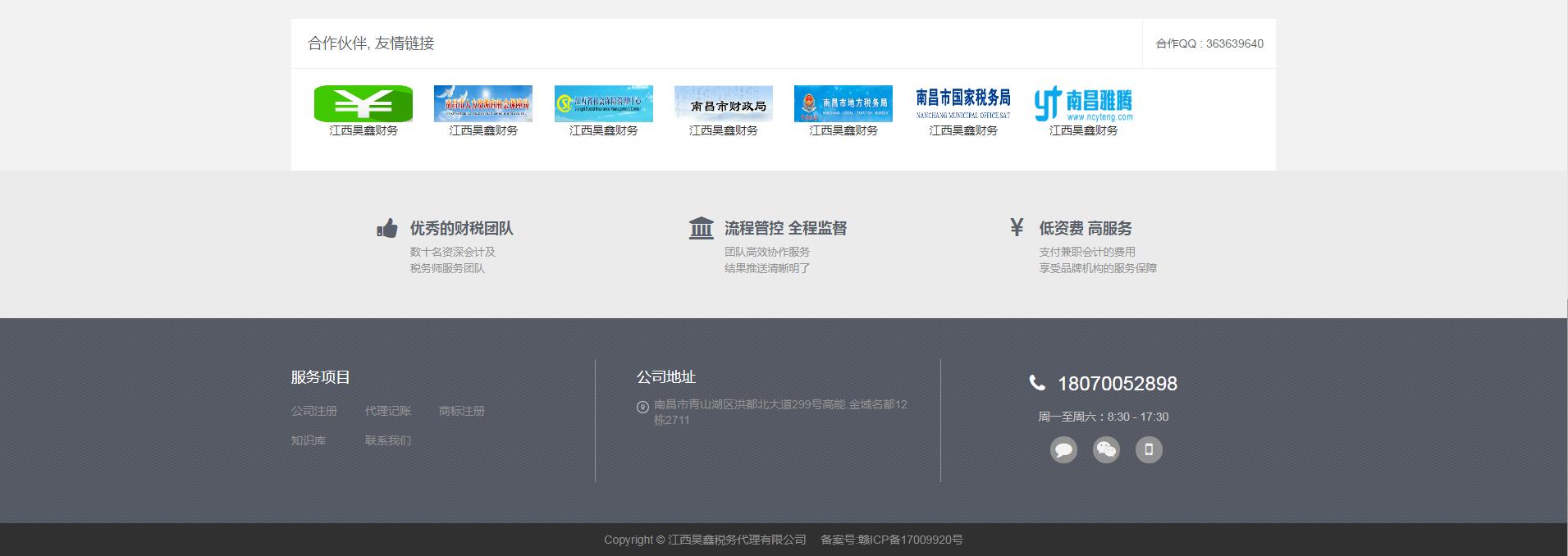Open the 联系我们 footer link
Viewport: 1568px width, 556px height.
(x=388, y=440)
